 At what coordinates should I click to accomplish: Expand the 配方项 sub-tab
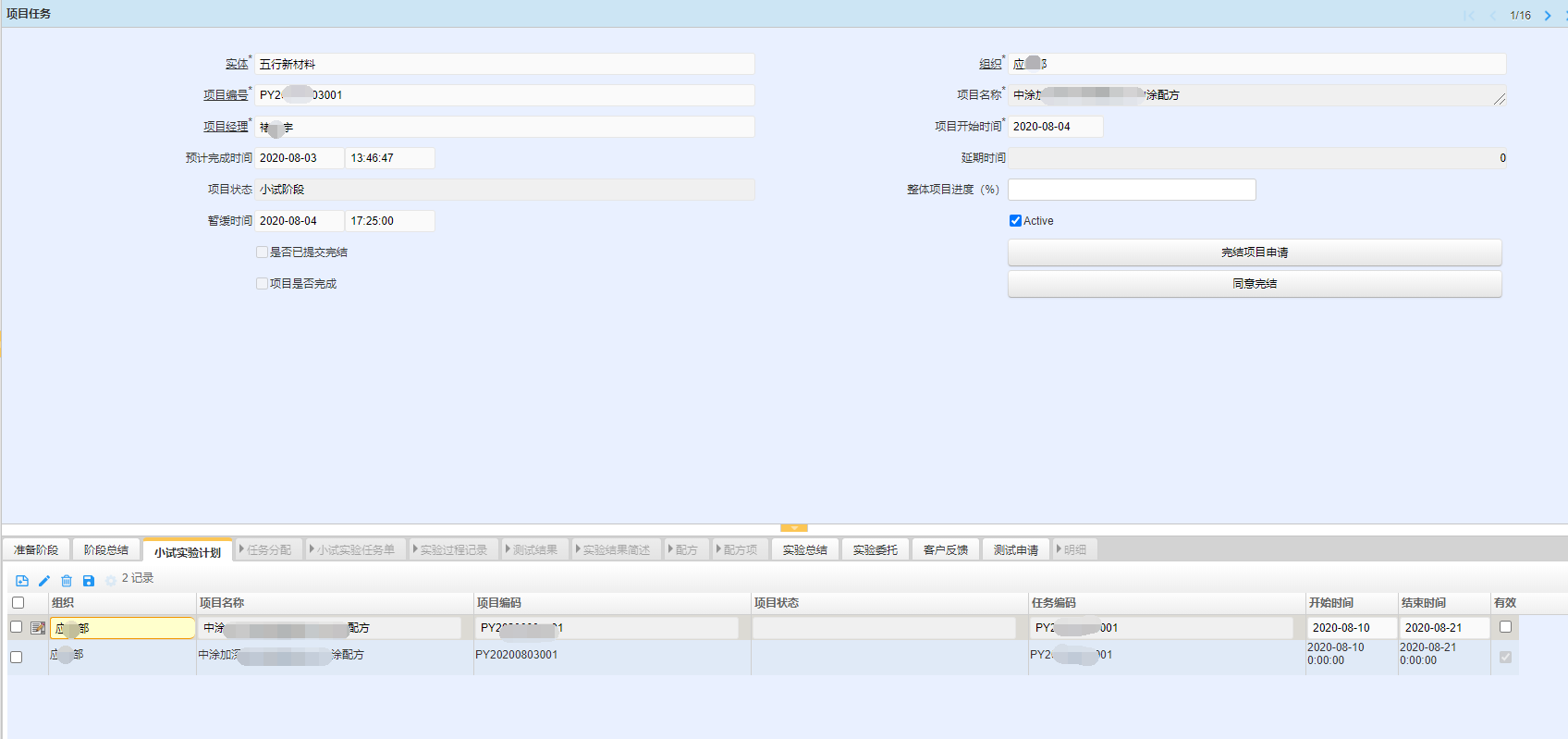(738, 549)
